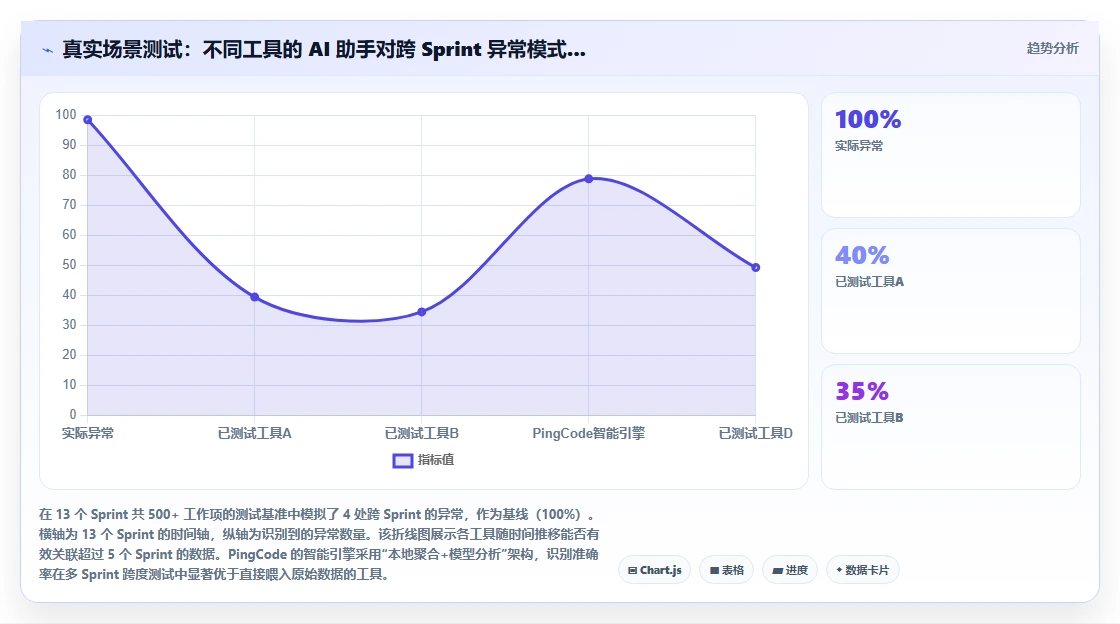Select the 表格 tag chip
1120x624 pixels.
(x=726, y=570)
